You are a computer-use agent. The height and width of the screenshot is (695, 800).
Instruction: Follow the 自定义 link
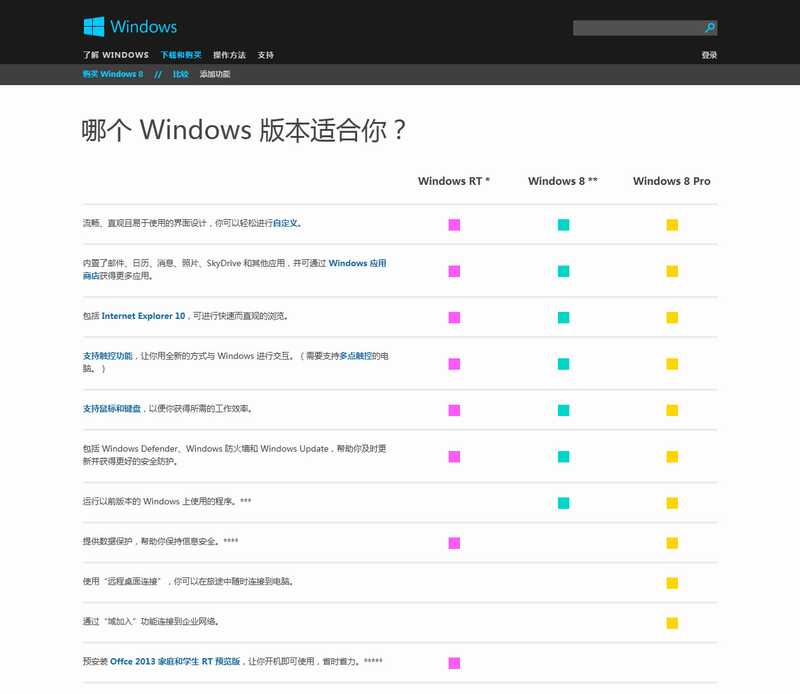coord(286,223)
